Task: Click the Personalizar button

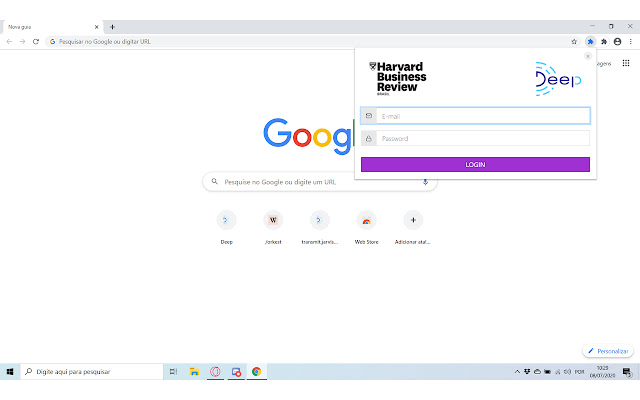Action: pyautogui.click(x=608, y=351)
